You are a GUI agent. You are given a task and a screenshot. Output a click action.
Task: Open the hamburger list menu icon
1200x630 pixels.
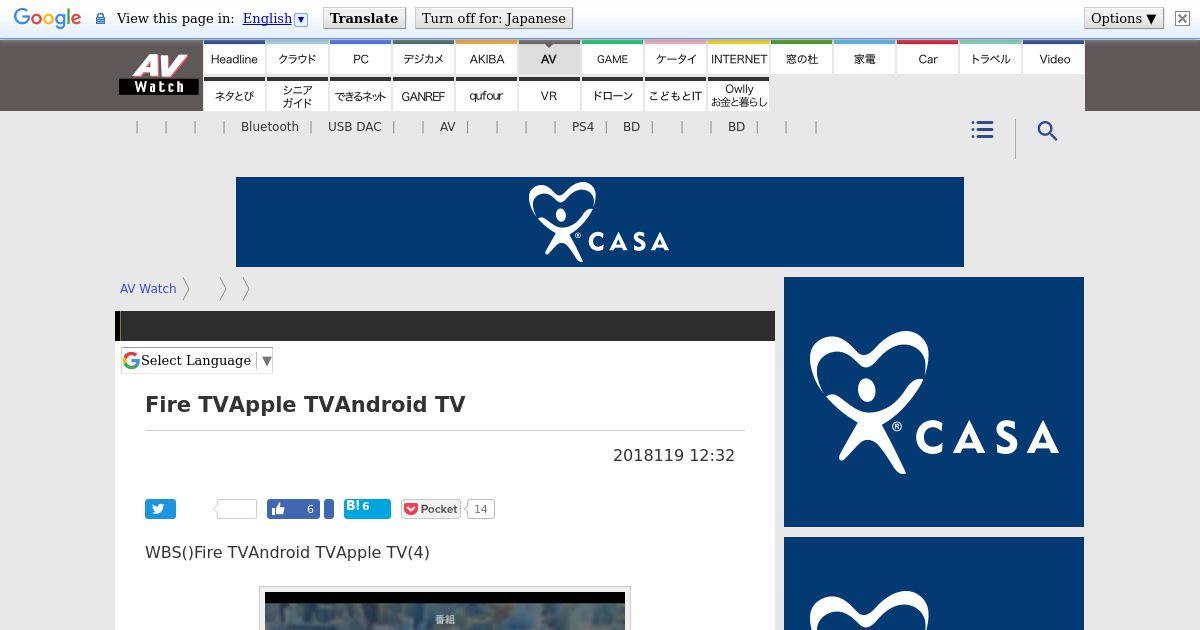coord(982,130)
